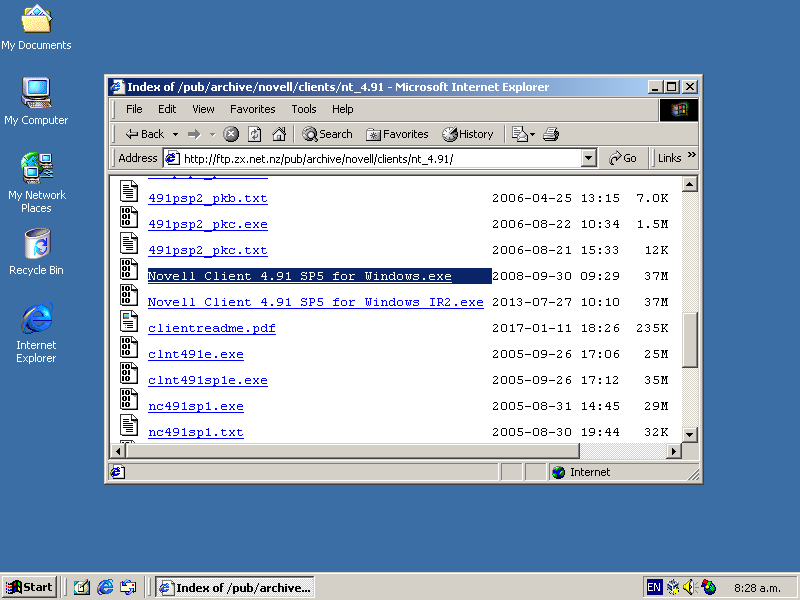Open the Search pane from toolbar
800x600 pixels.
(x=327, y=134)
